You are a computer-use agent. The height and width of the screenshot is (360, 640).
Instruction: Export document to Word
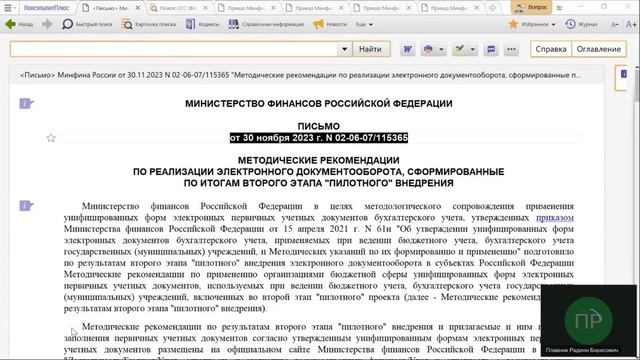click(407, 49)
